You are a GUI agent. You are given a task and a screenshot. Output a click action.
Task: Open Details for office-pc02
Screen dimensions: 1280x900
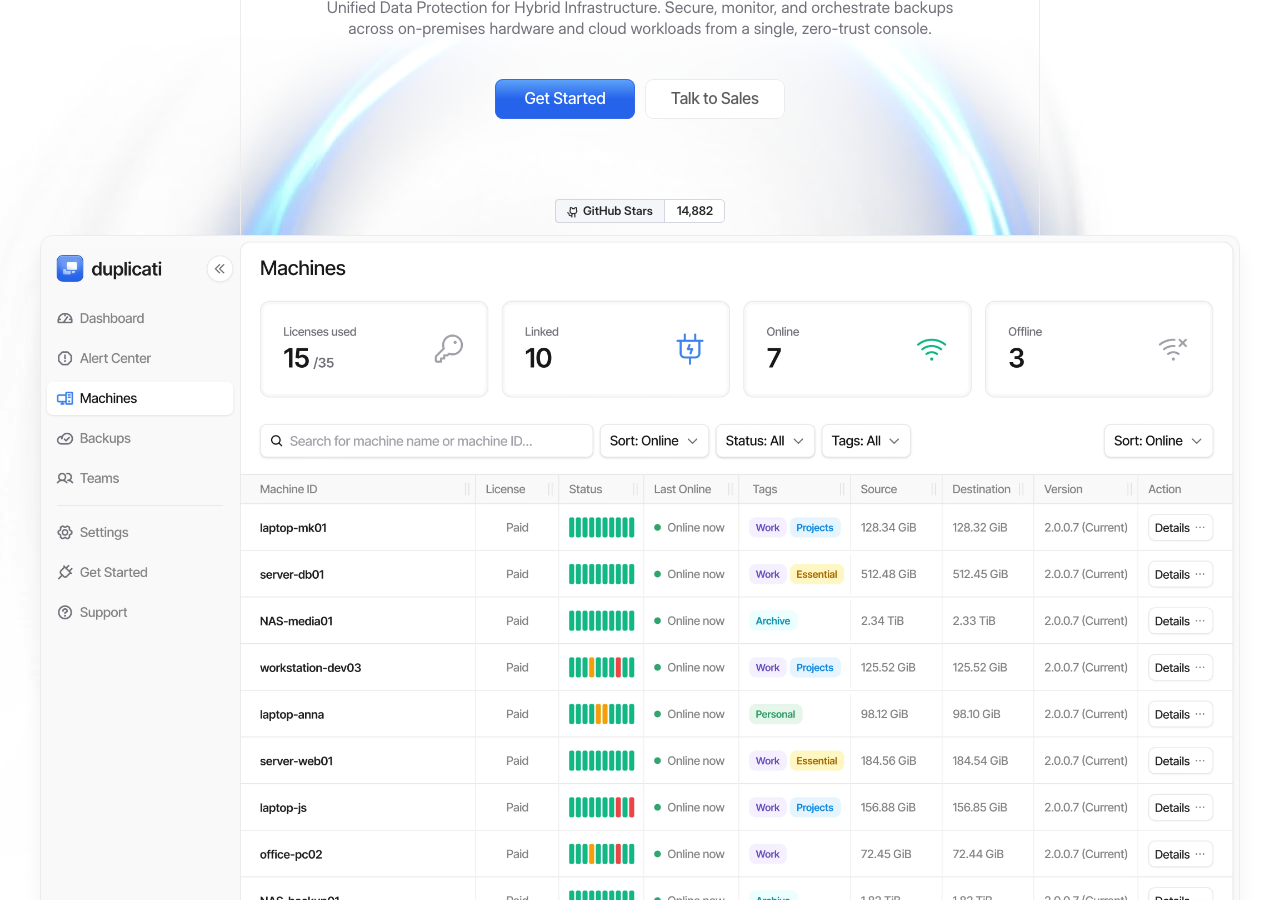coord(1181,855)
